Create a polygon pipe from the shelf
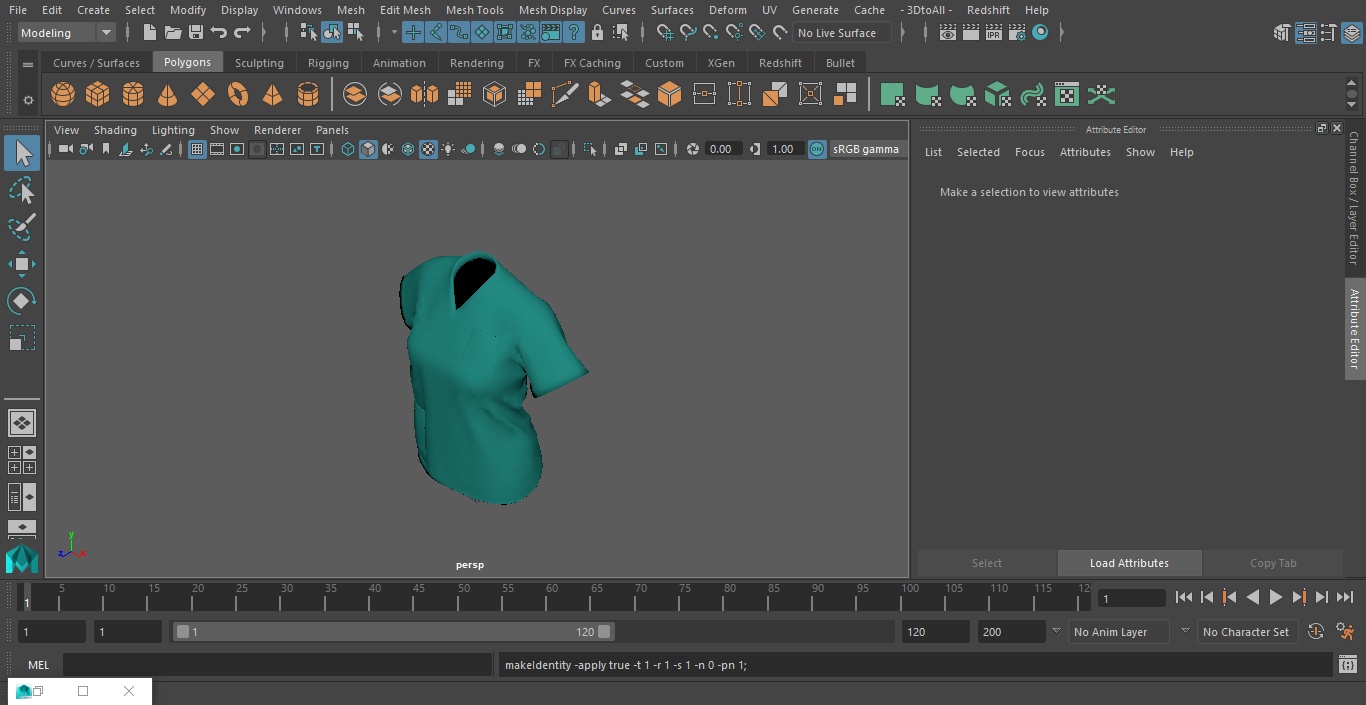 tap(308, 95)
